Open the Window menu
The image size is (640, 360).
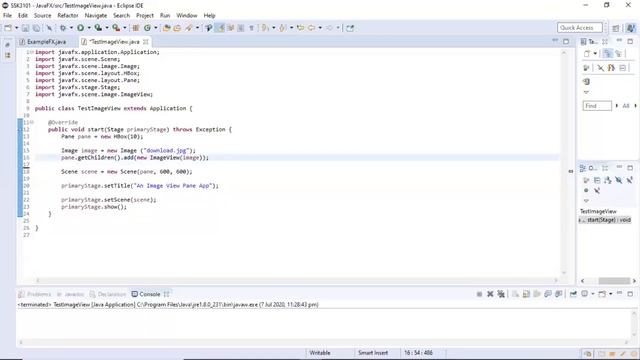(x=187, y=16)
